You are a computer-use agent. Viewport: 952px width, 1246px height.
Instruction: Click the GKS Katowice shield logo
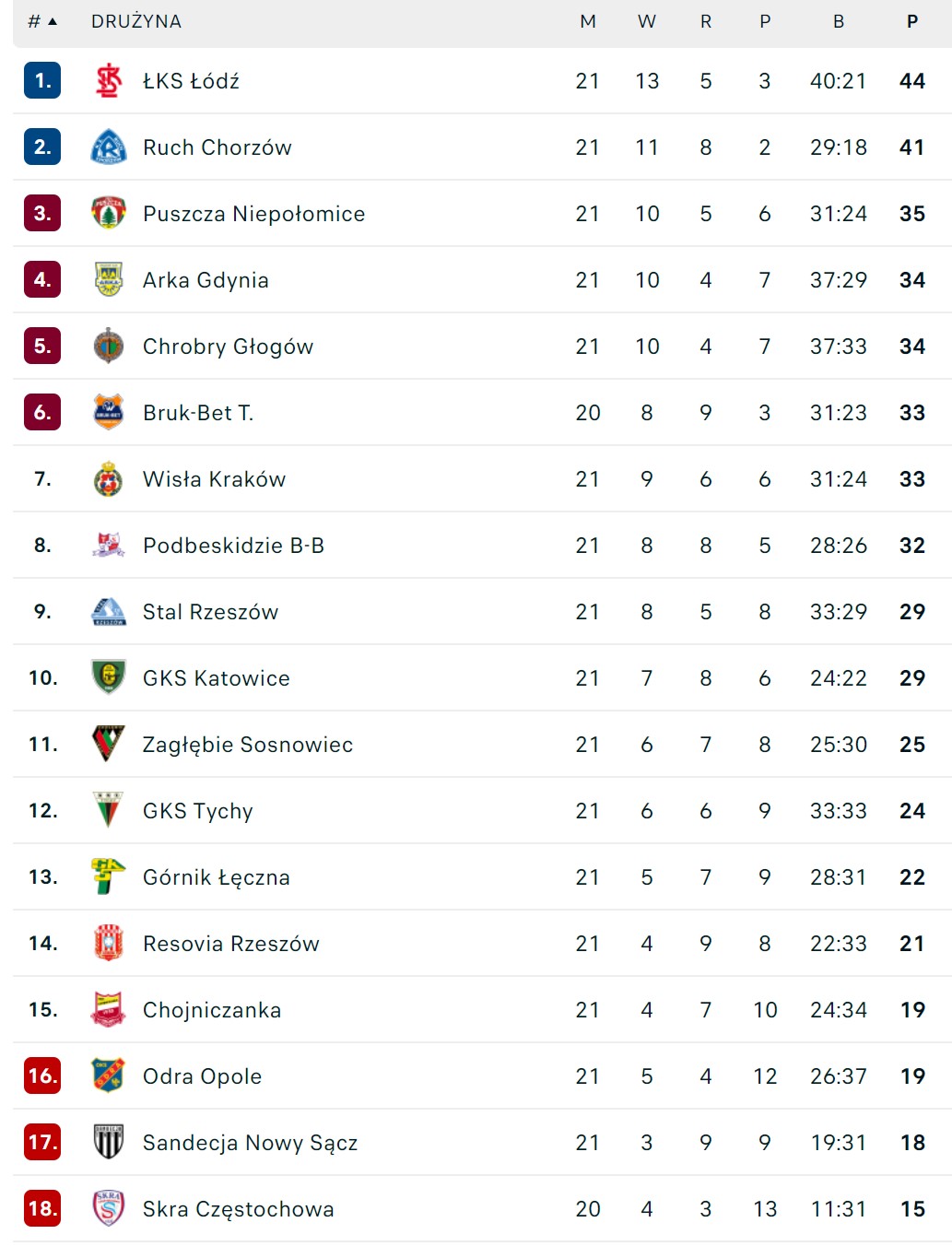coord(109,678)
